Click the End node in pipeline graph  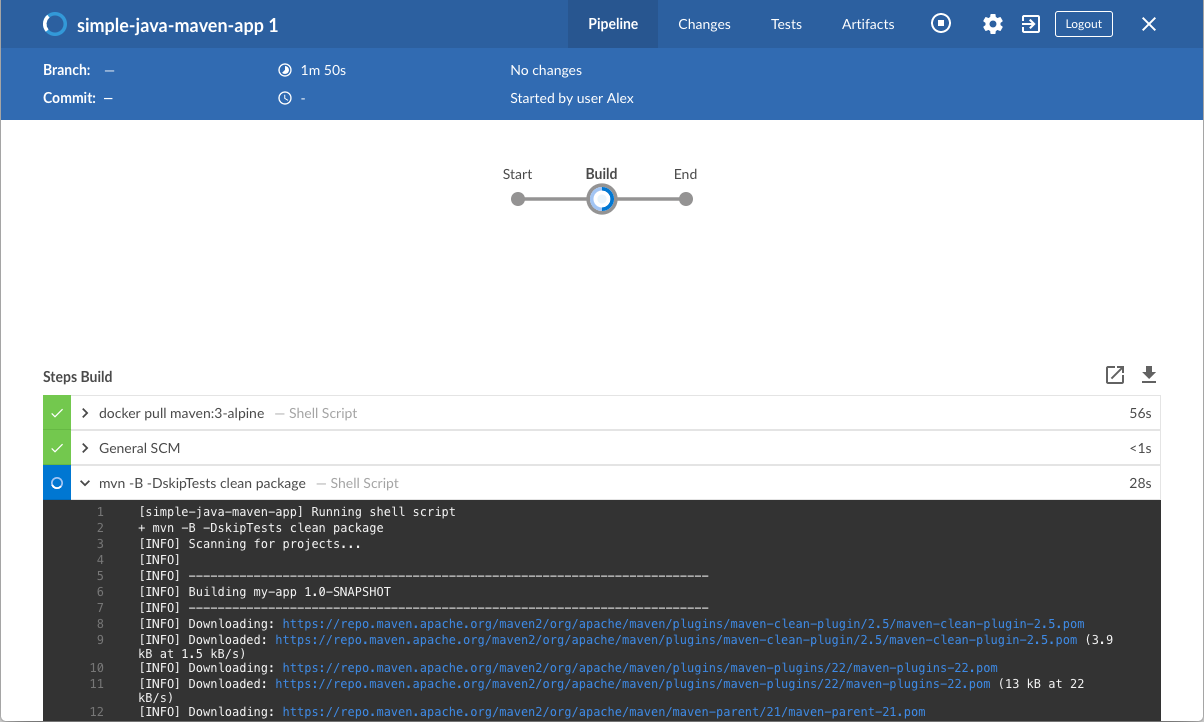click(685, 199)
